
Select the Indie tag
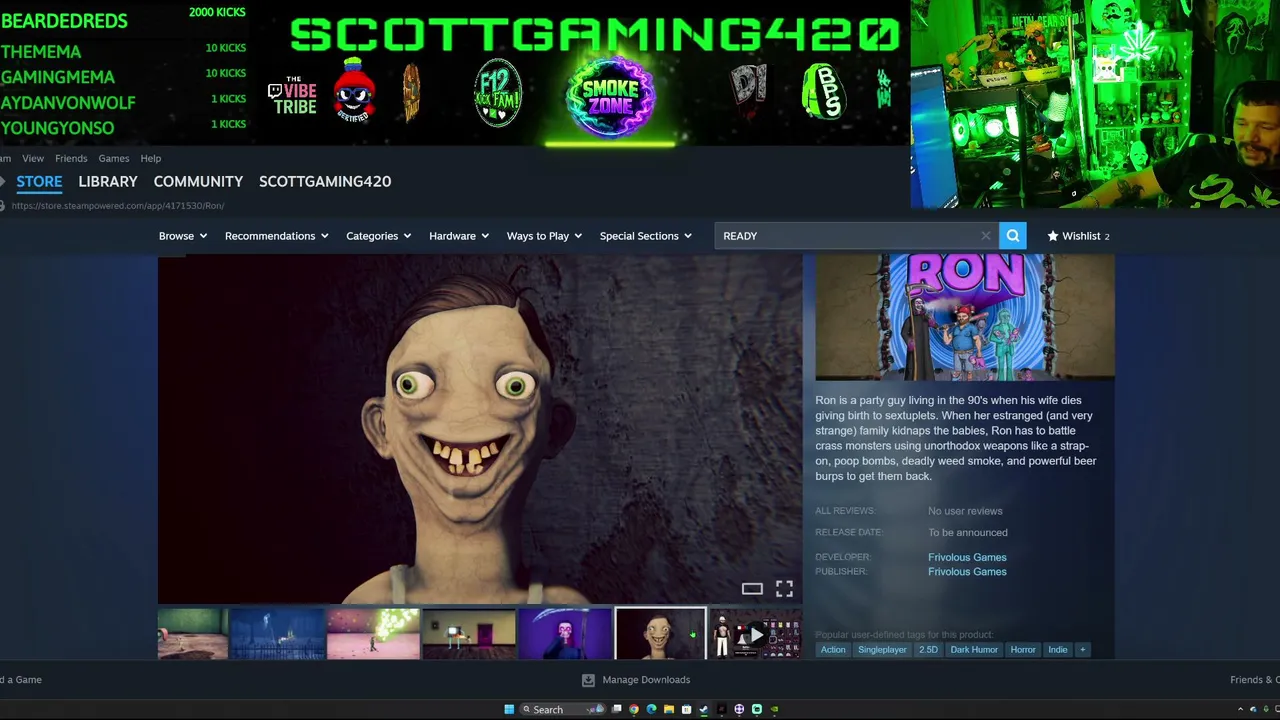click(x=1058, y=650)
